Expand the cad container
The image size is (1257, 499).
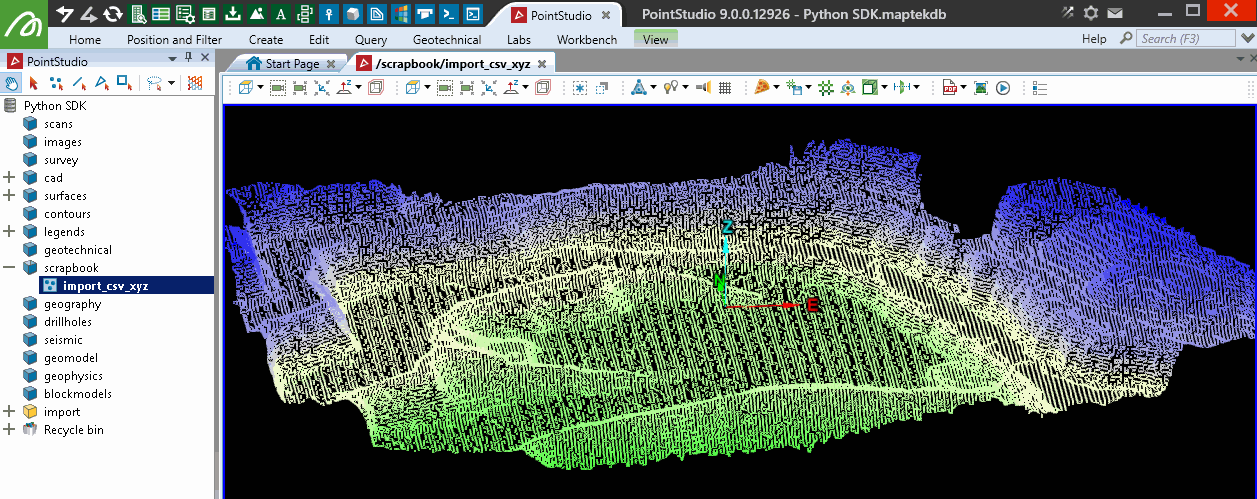pos(10,178)
